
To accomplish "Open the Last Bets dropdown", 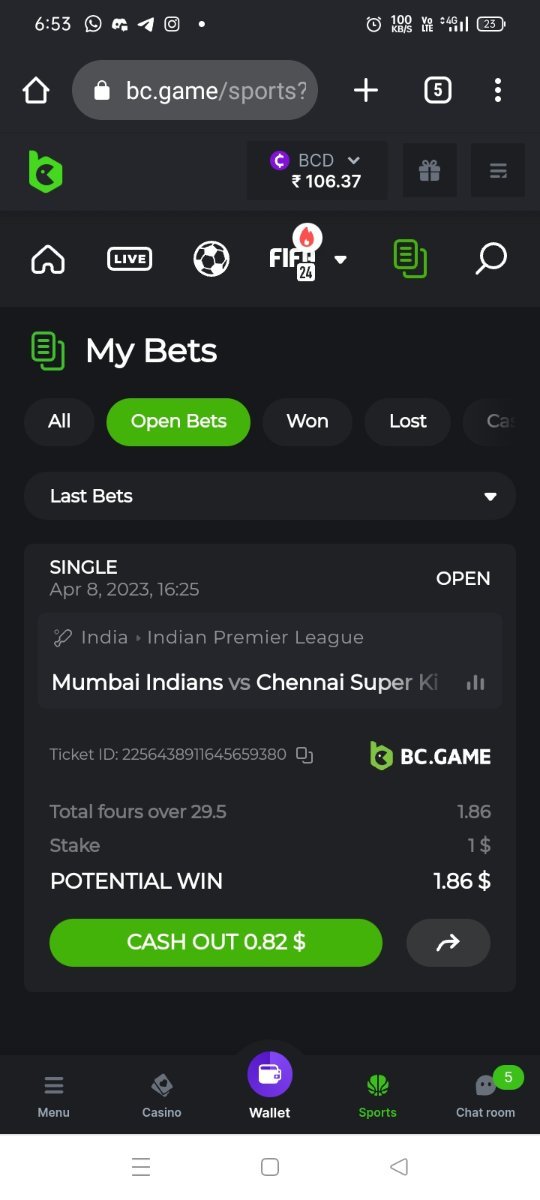I will (270, 496).
